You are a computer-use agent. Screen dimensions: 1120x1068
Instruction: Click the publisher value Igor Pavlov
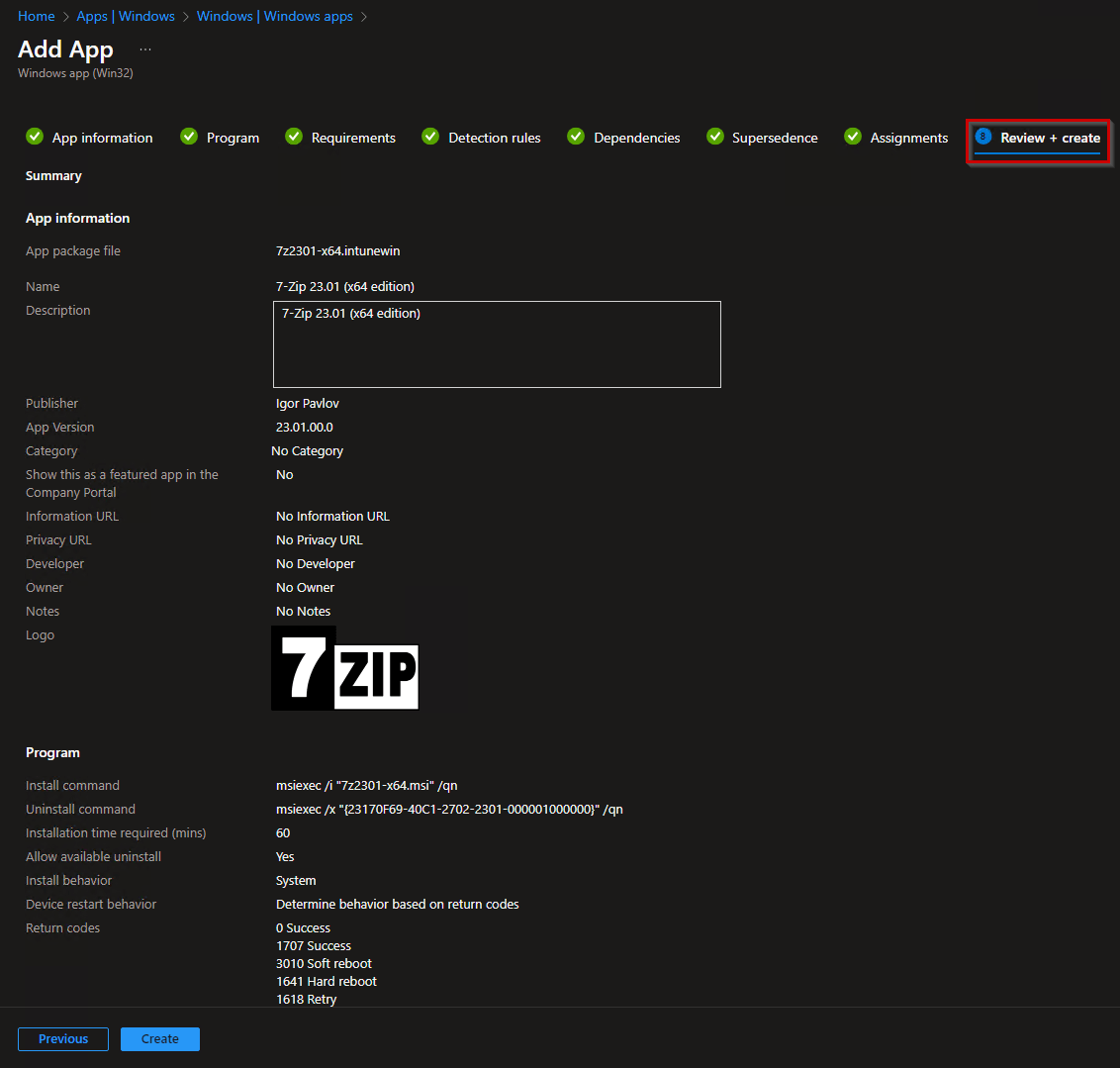click(307, 404)
